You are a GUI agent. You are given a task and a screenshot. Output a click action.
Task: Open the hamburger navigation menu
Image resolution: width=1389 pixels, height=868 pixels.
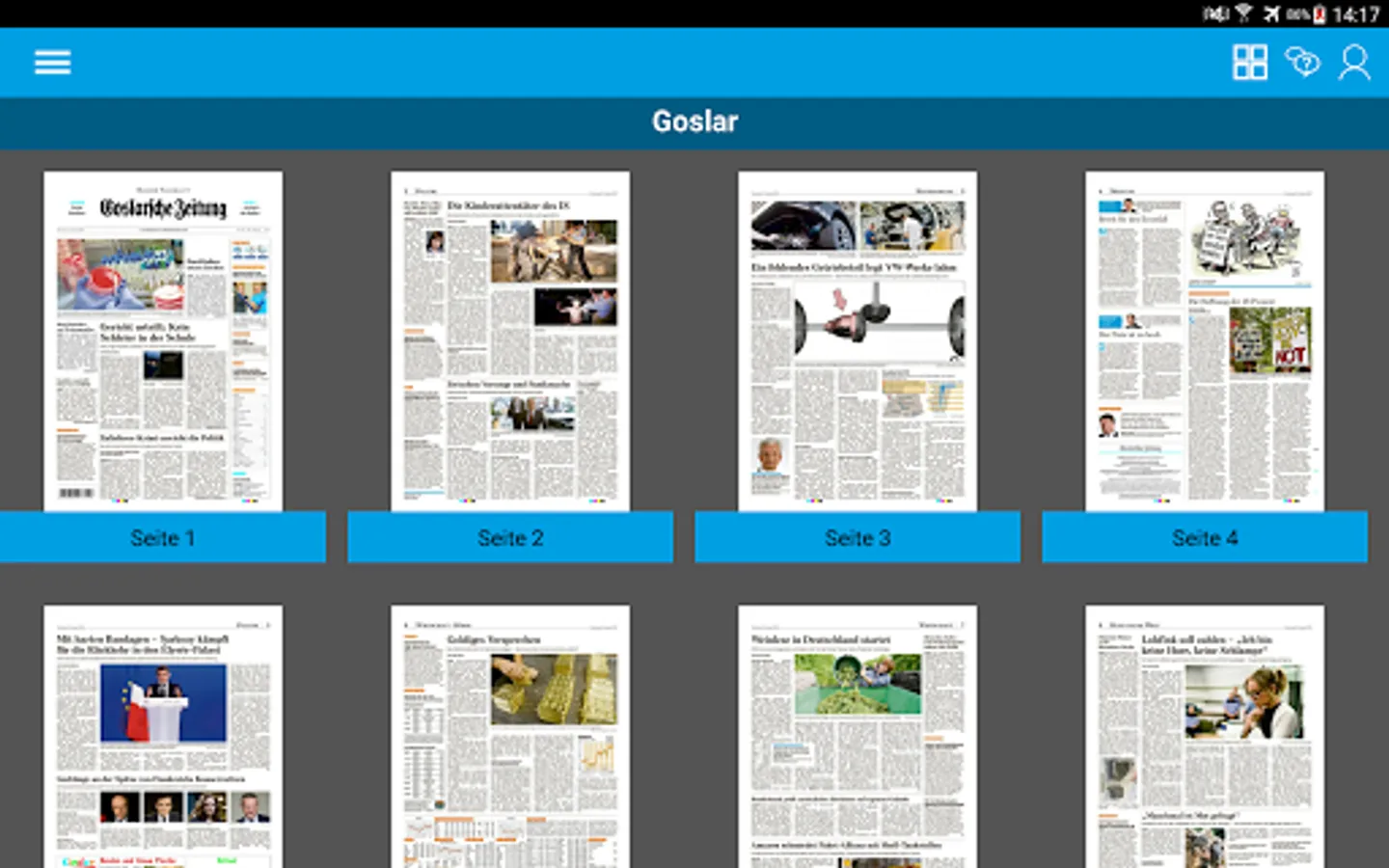52,63
